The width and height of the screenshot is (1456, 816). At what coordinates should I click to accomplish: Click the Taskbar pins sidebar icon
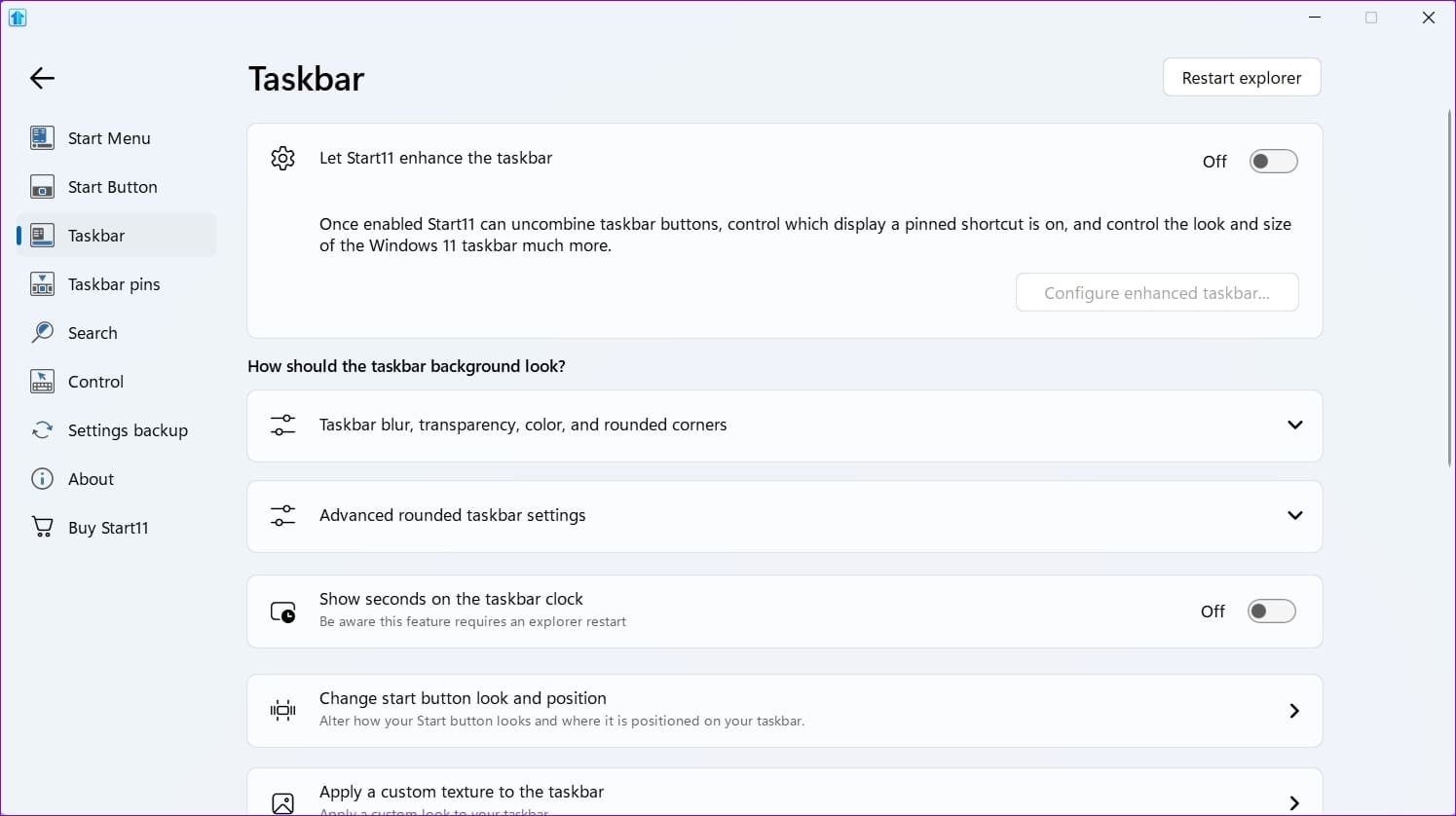pyautogui.click(x=42, y=284)
